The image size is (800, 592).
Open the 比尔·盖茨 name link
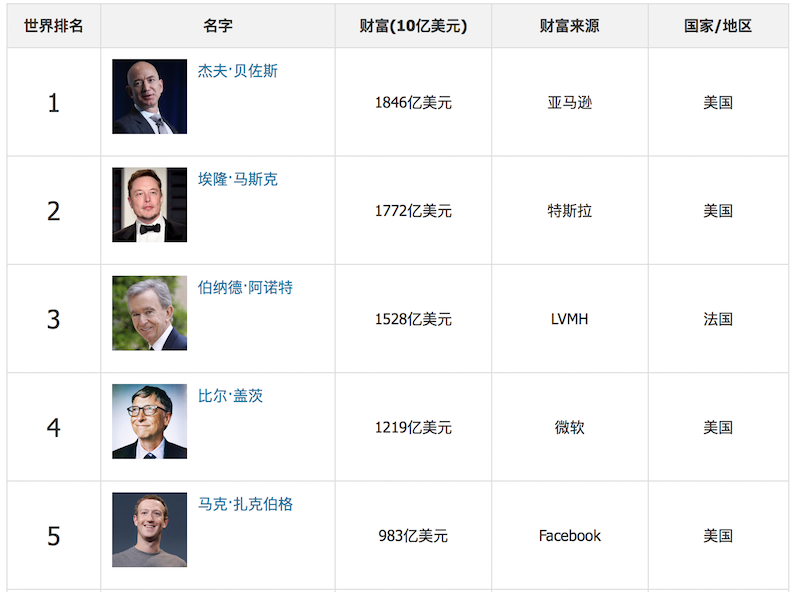(230, 395)
